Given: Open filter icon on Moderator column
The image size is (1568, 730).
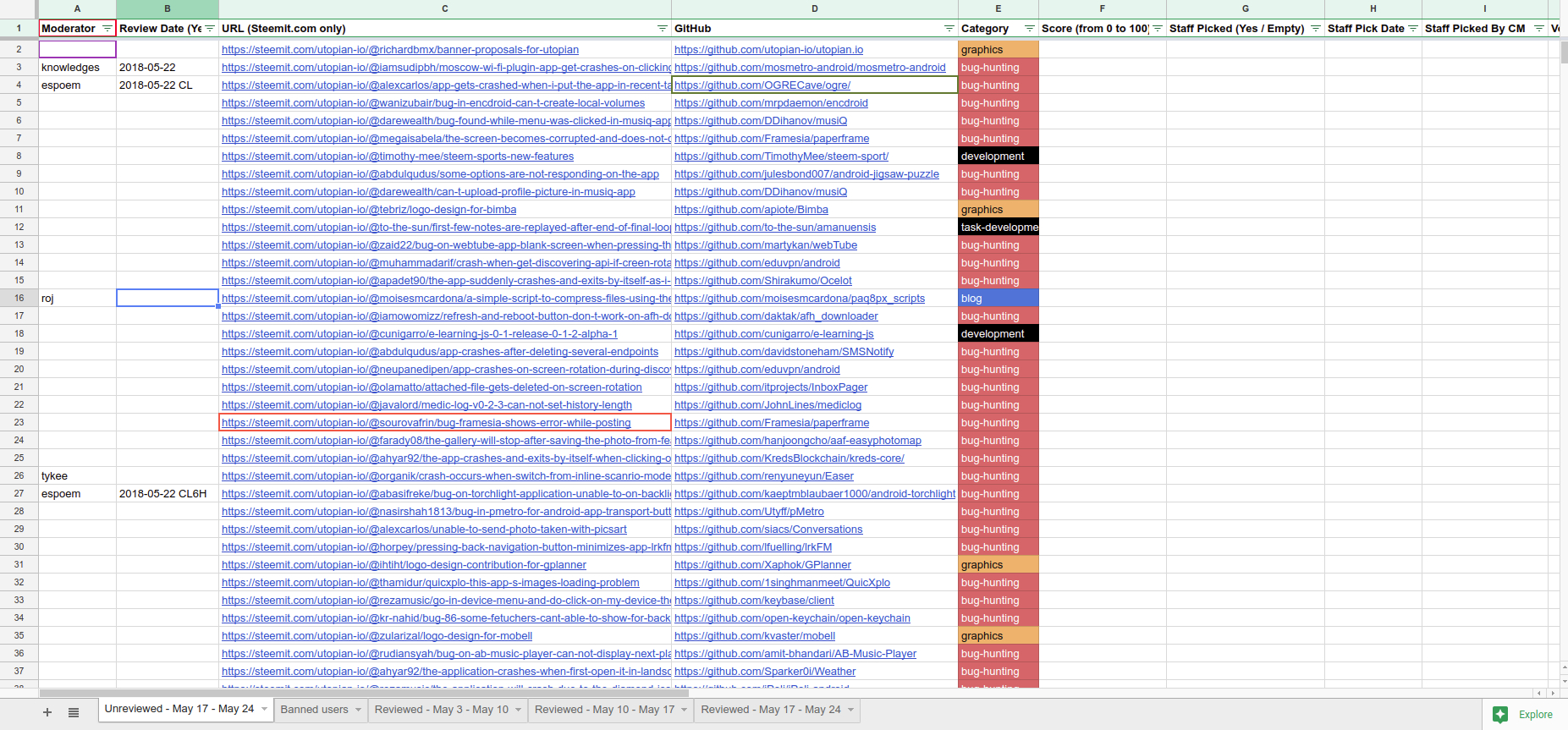Looking at the screenshot, I should 107,29.
